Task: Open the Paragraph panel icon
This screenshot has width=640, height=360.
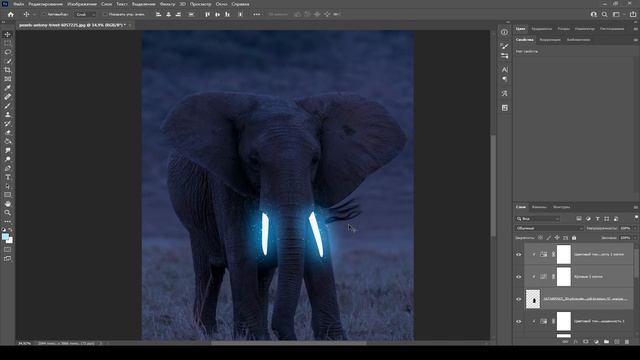Action: coord(505,79)
